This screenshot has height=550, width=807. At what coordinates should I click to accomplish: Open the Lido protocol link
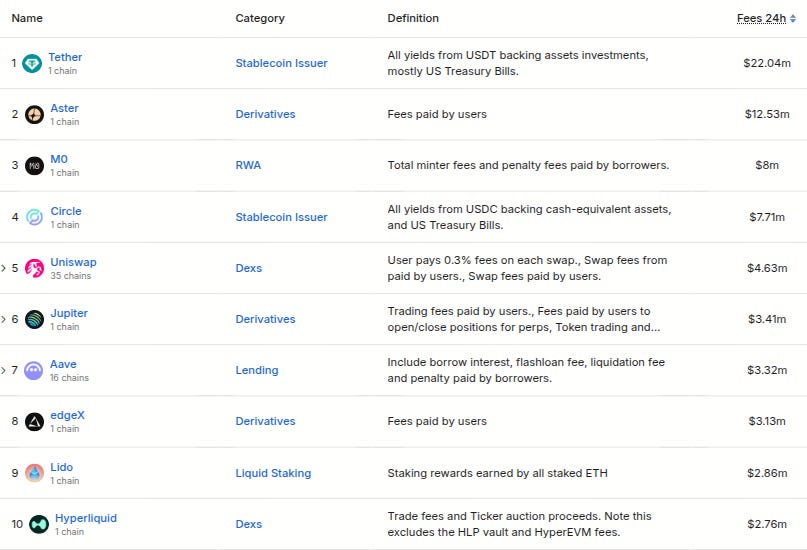pyautogui.click(x=61, y=467)
